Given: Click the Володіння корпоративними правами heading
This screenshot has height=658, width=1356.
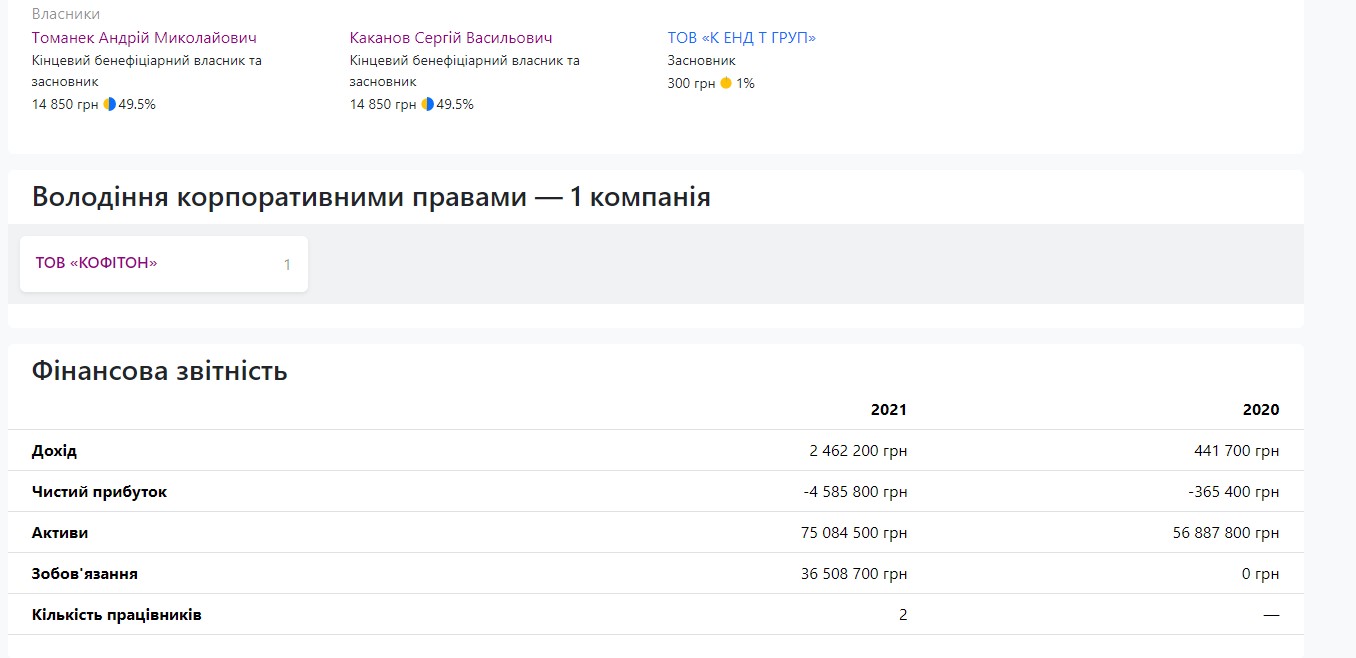Looking at the screenshot, I should point(371,197).
